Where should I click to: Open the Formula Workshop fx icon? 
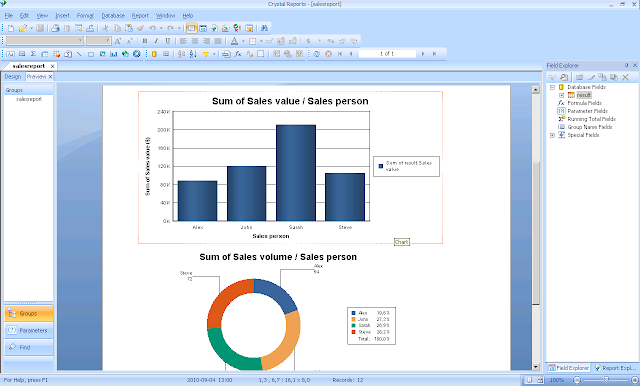tap(238, 54)
